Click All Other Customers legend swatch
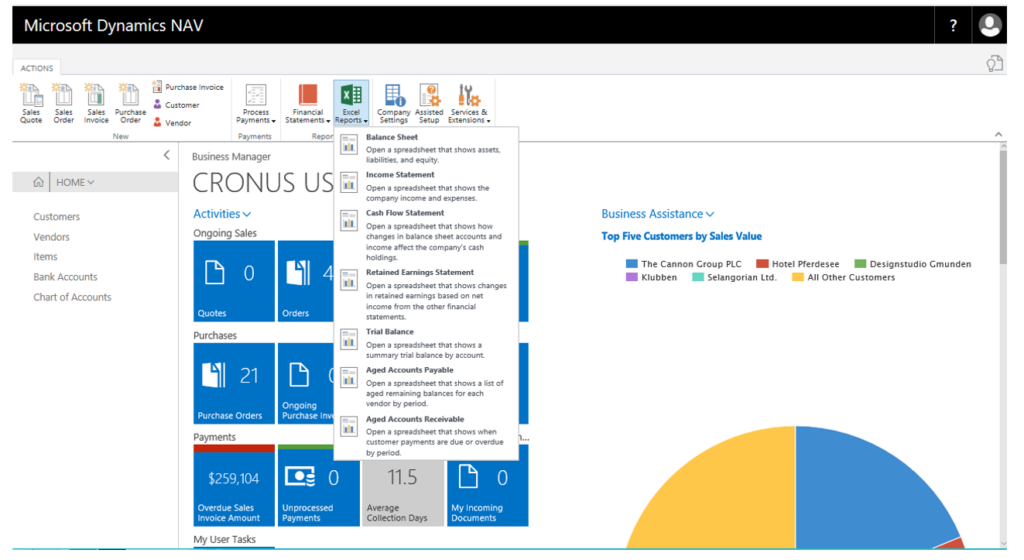Screen dimensions: 1024x560 (797, 277)
